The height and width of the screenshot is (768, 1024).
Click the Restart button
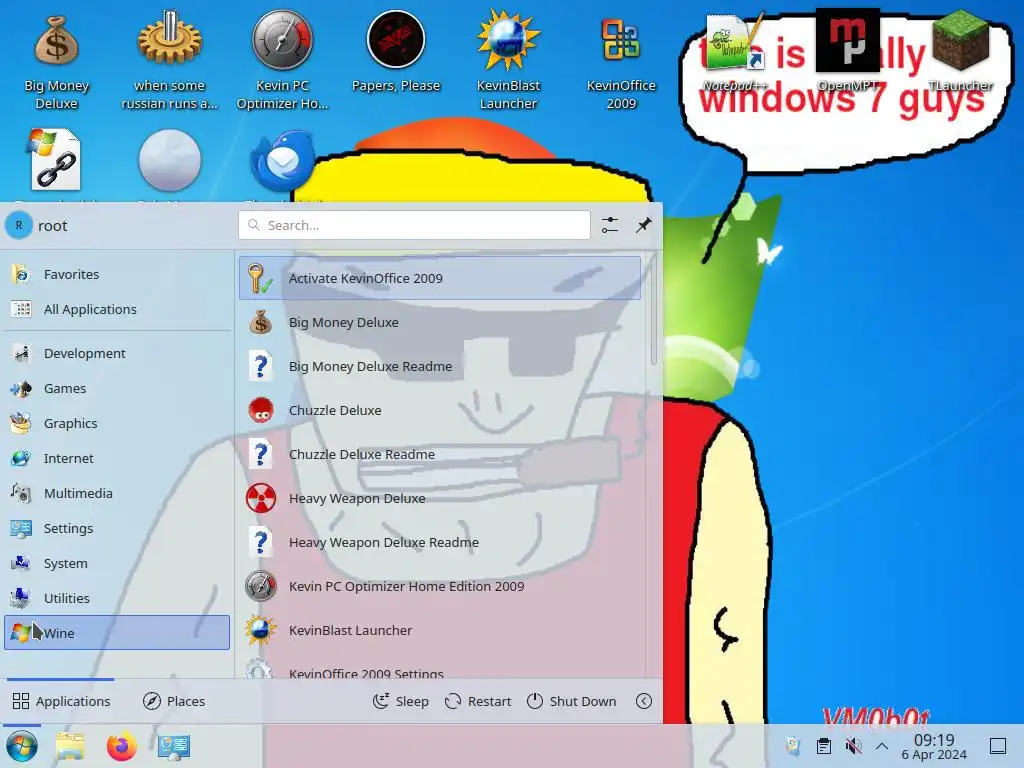(x=478, y=701)
